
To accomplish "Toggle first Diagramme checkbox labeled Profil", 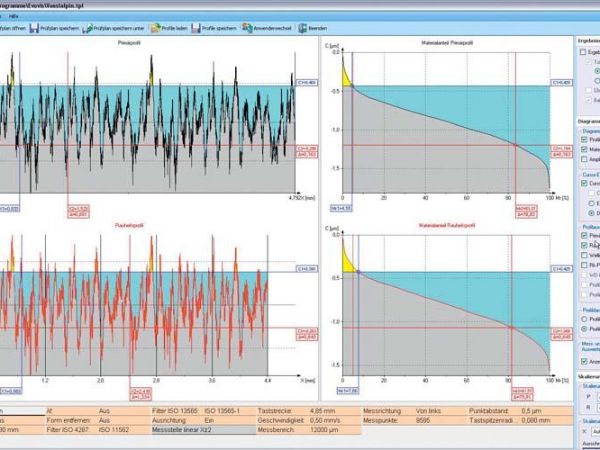I will (x=584, y=139).
